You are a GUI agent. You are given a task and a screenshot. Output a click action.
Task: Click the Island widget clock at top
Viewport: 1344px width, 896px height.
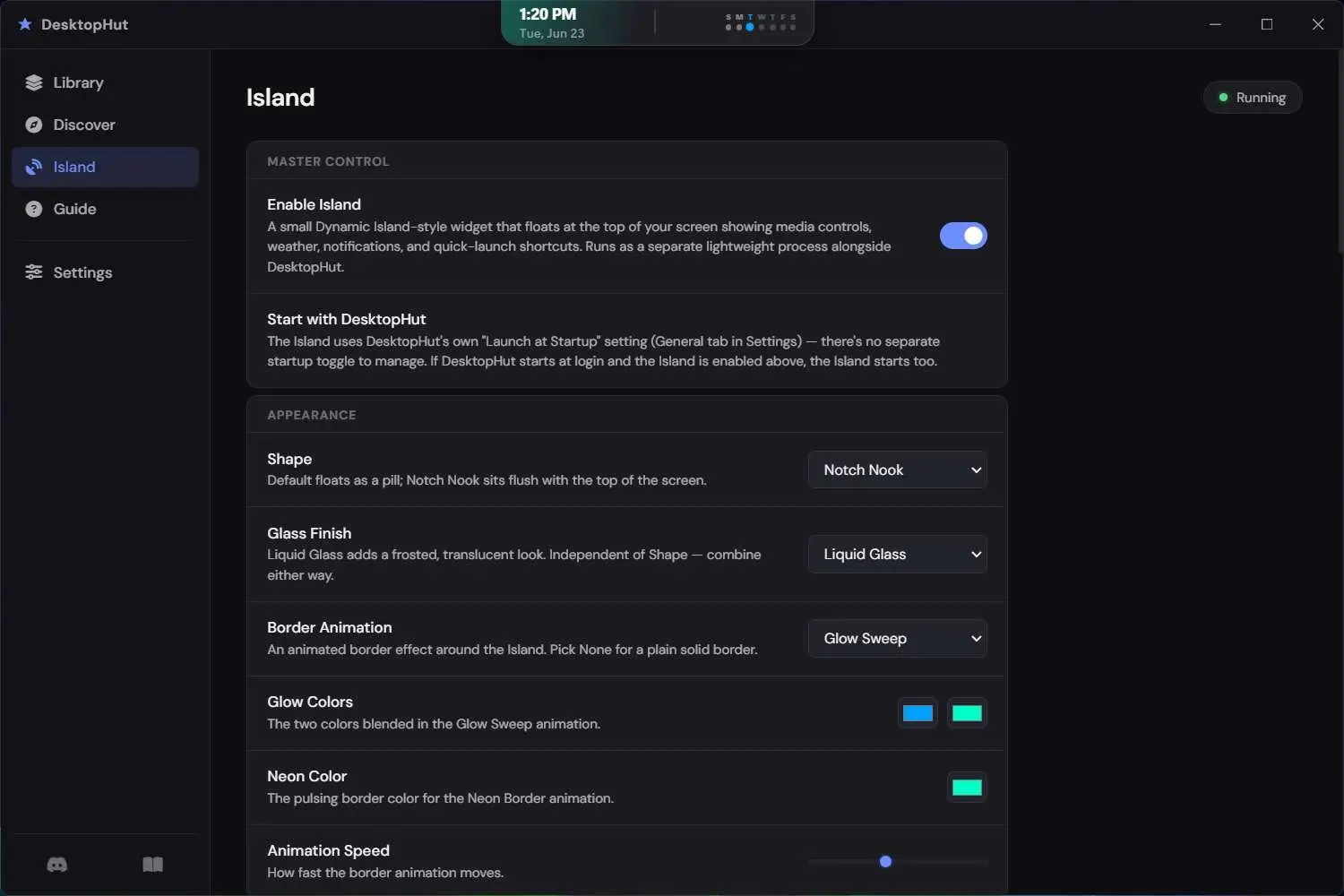coord(547,14)
